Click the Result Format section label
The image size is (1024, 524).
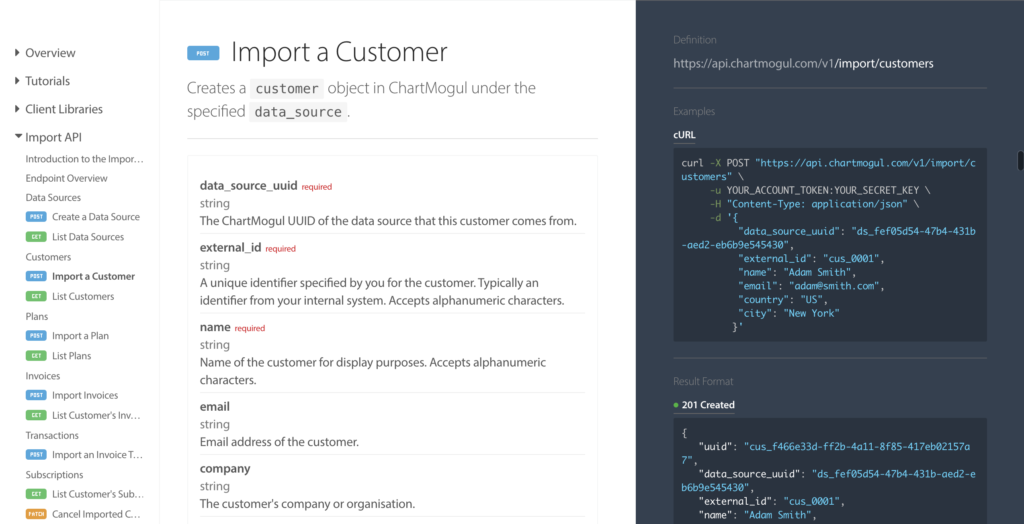[x=703, y=381]
